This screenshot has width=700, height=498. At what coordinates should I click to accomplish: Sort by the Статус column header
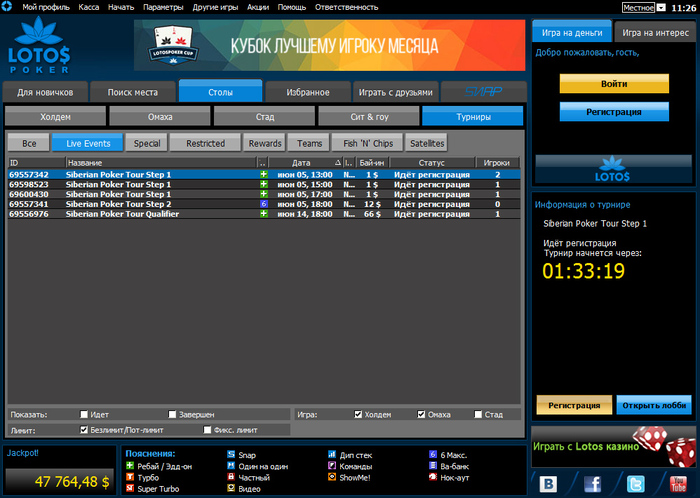pyautogui.click(x=432, y=163)
